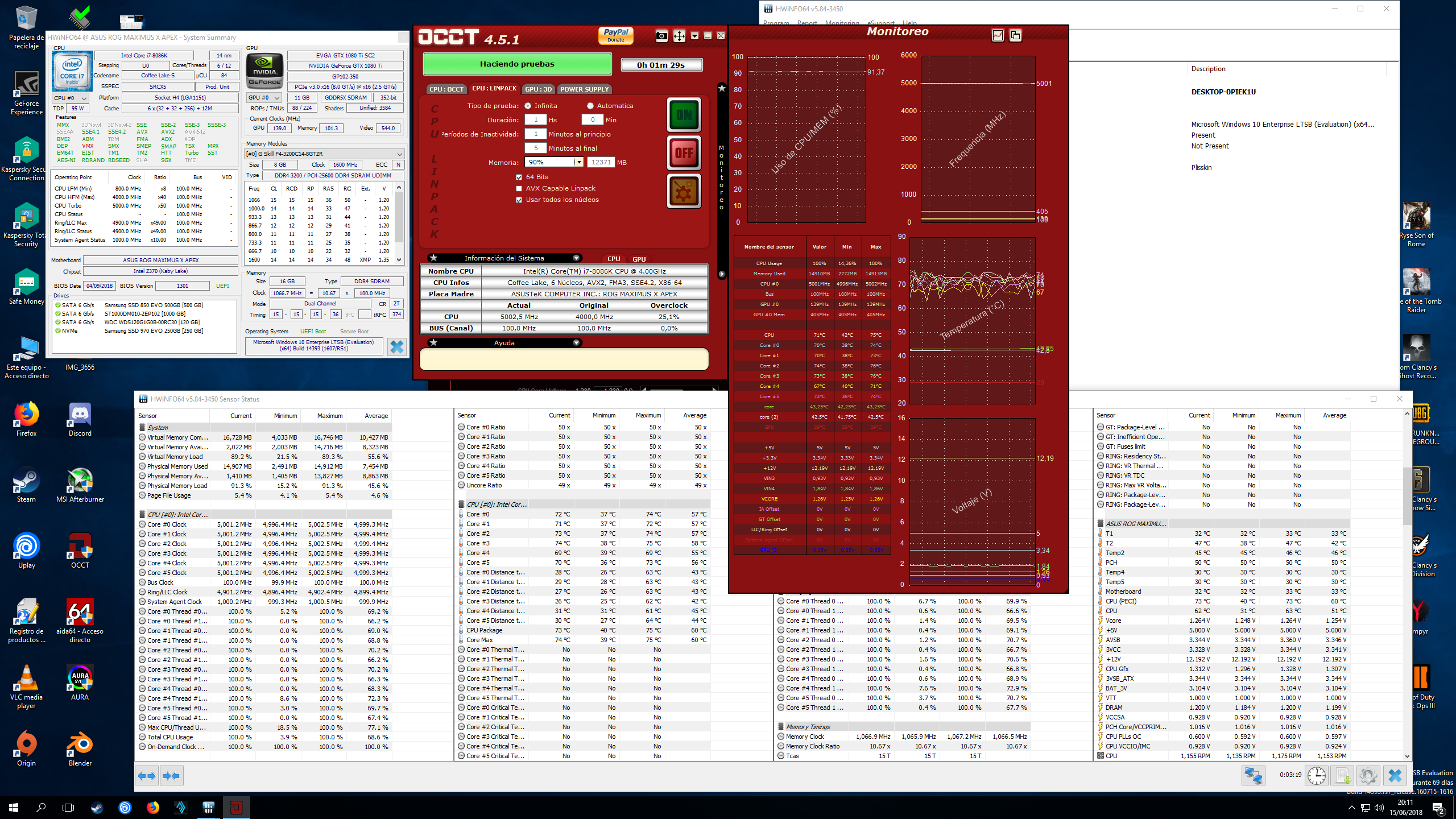Screen dimensions: 1456x819
Task: Switch to the CPU : OCCT tab
Action: pos(446,89)
